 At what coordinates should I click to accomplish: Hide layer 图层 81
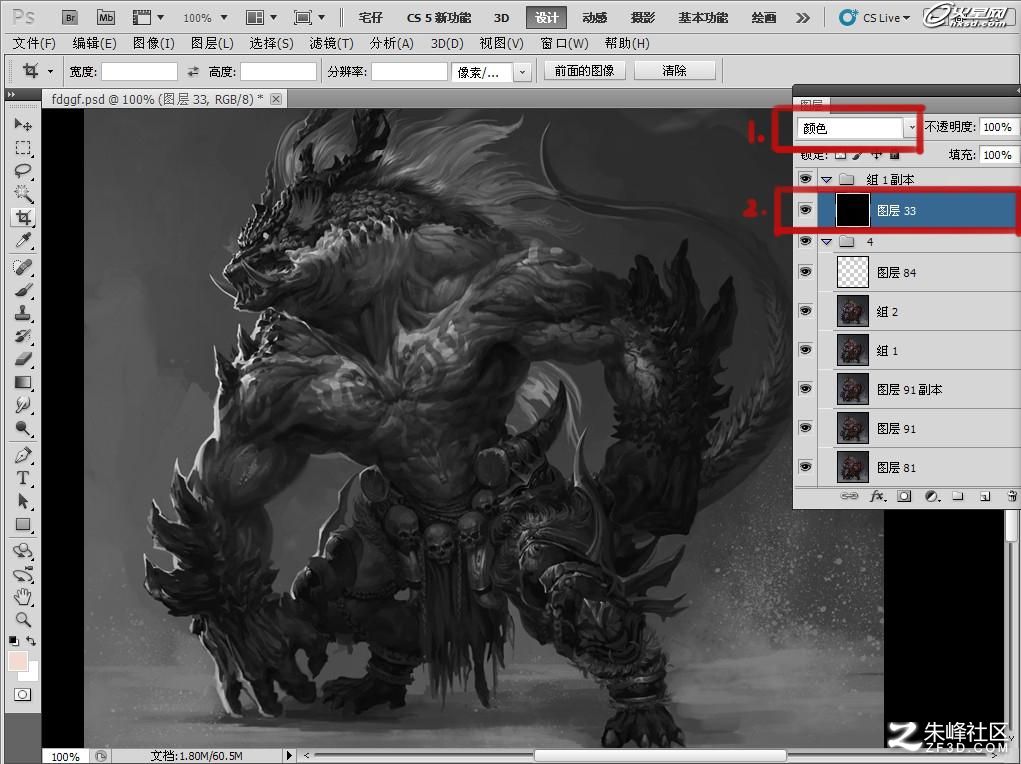(x=805, y=467)
